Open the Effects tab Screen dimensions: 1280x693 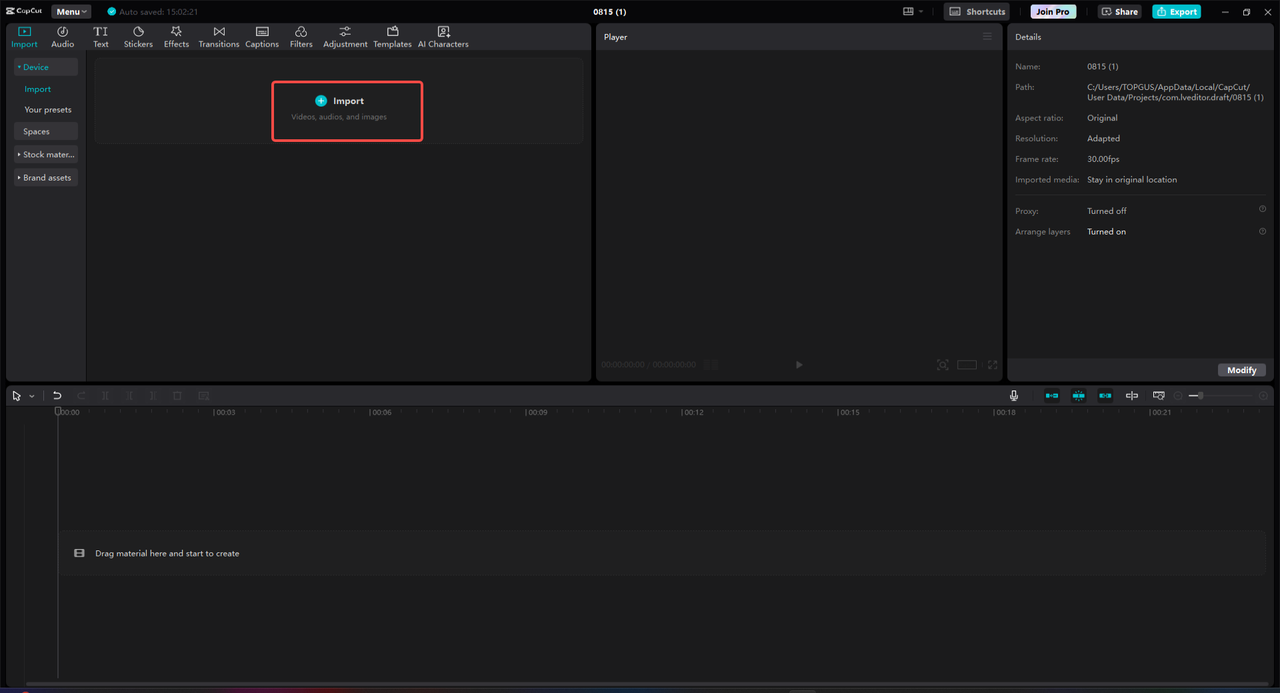click(x=176, y=37)
